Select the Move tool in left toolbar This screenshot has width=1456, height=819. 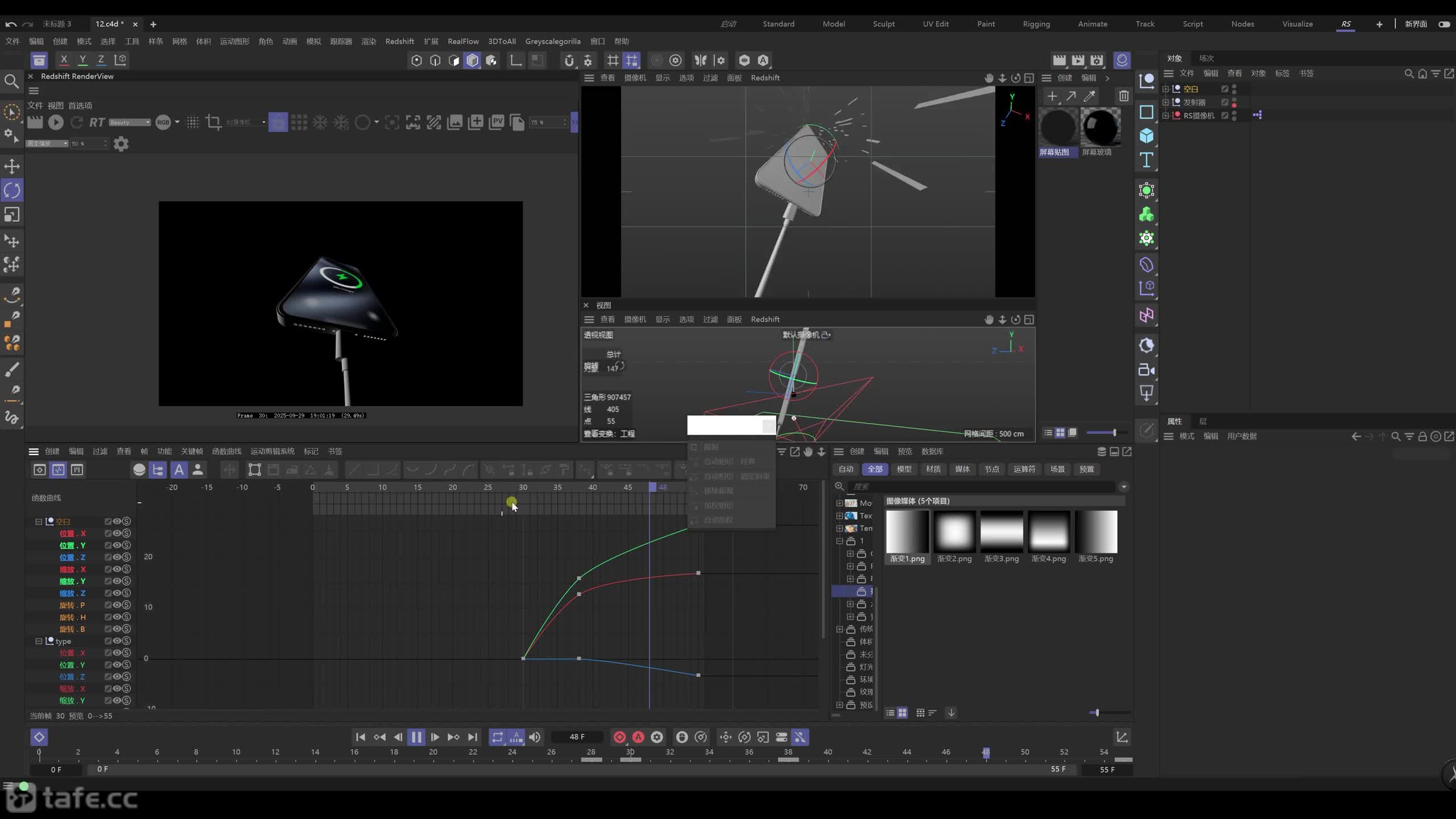(x=12, y=166)
